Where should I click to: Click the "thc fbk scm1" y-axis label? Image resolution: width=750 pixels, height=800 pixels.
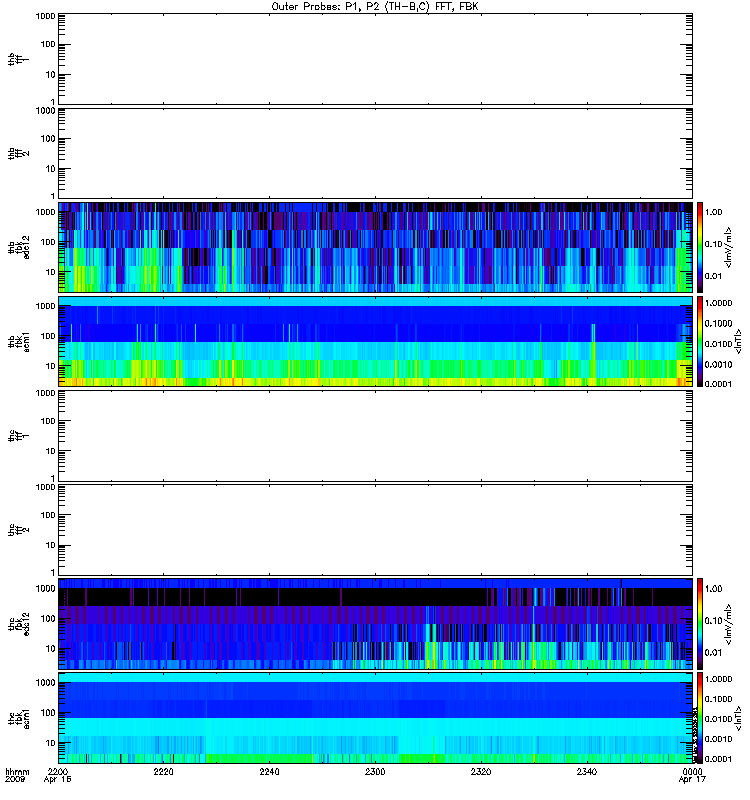(x=19, y=718)
